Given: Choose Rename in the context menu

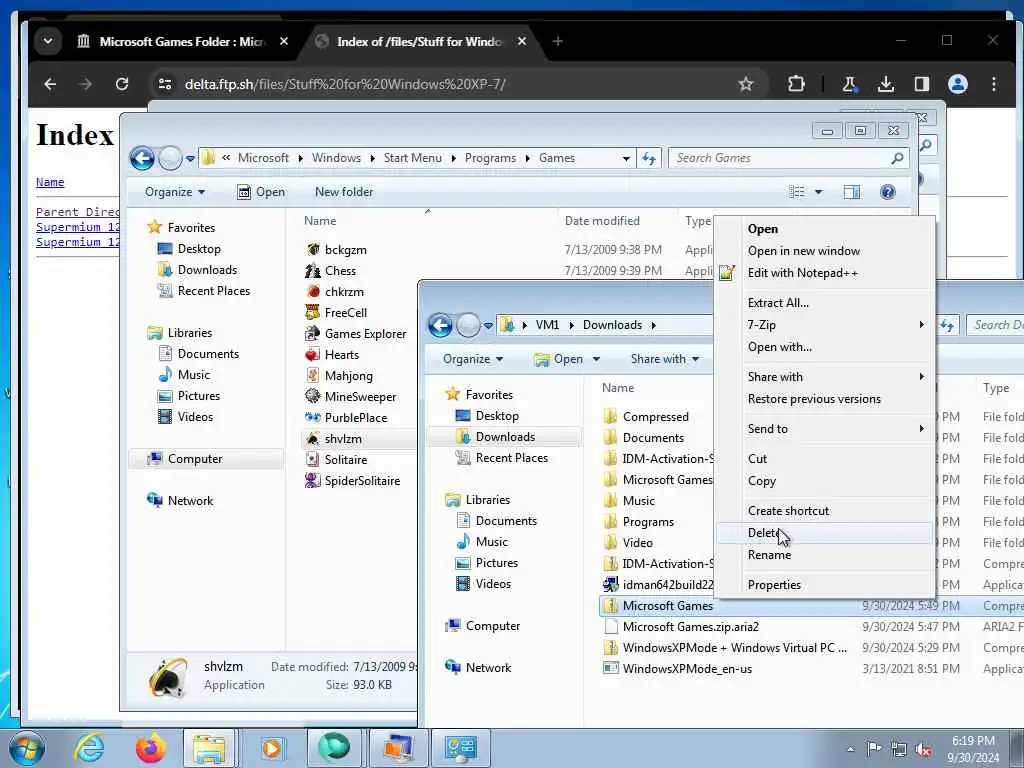Looking at the screenshot, I should pyautogui.click(x=824, y=554).
